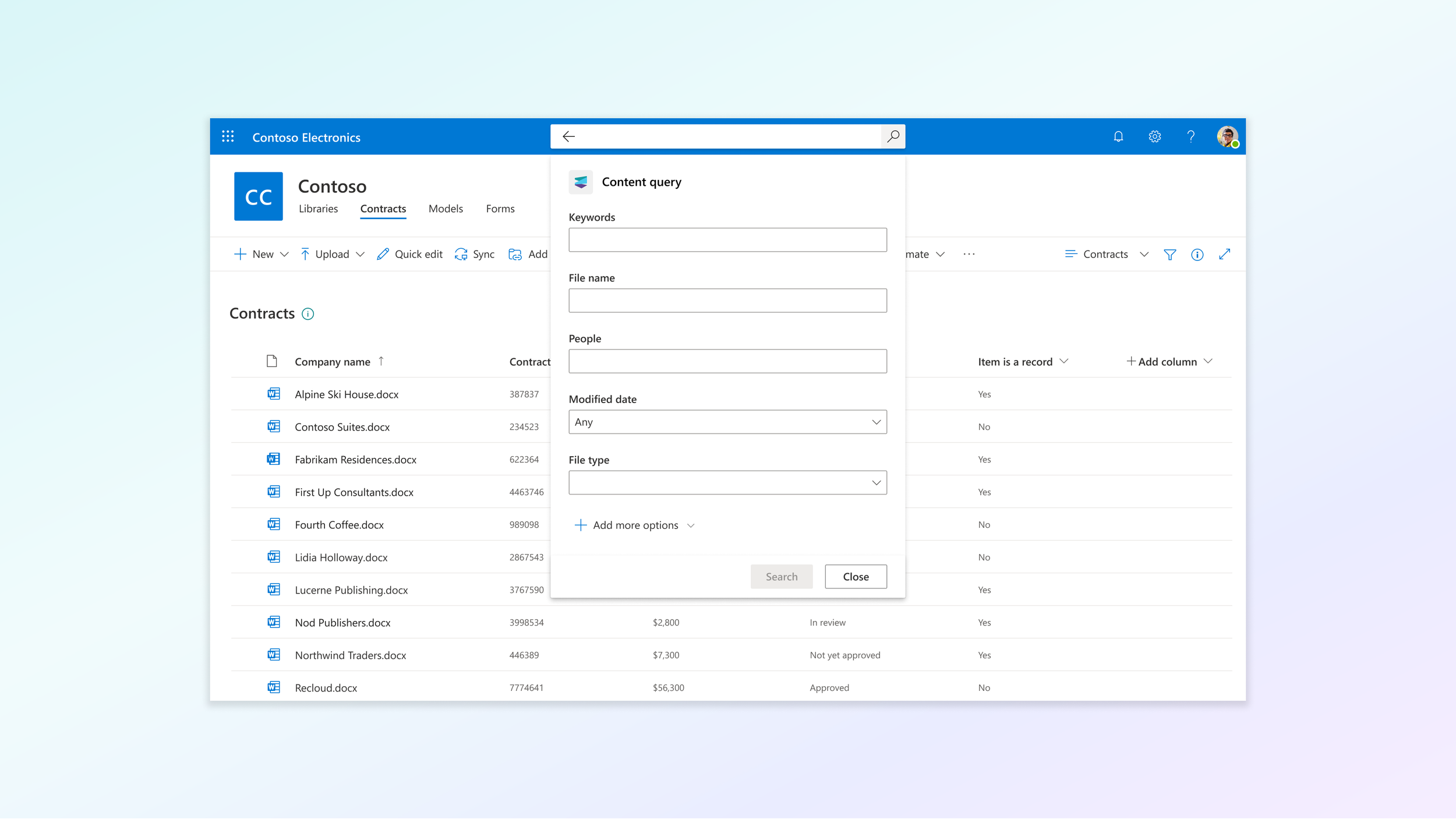Click Word icon for Northwind Traders
Screen dimensions: 1456x819
click(x=274, y=655)
